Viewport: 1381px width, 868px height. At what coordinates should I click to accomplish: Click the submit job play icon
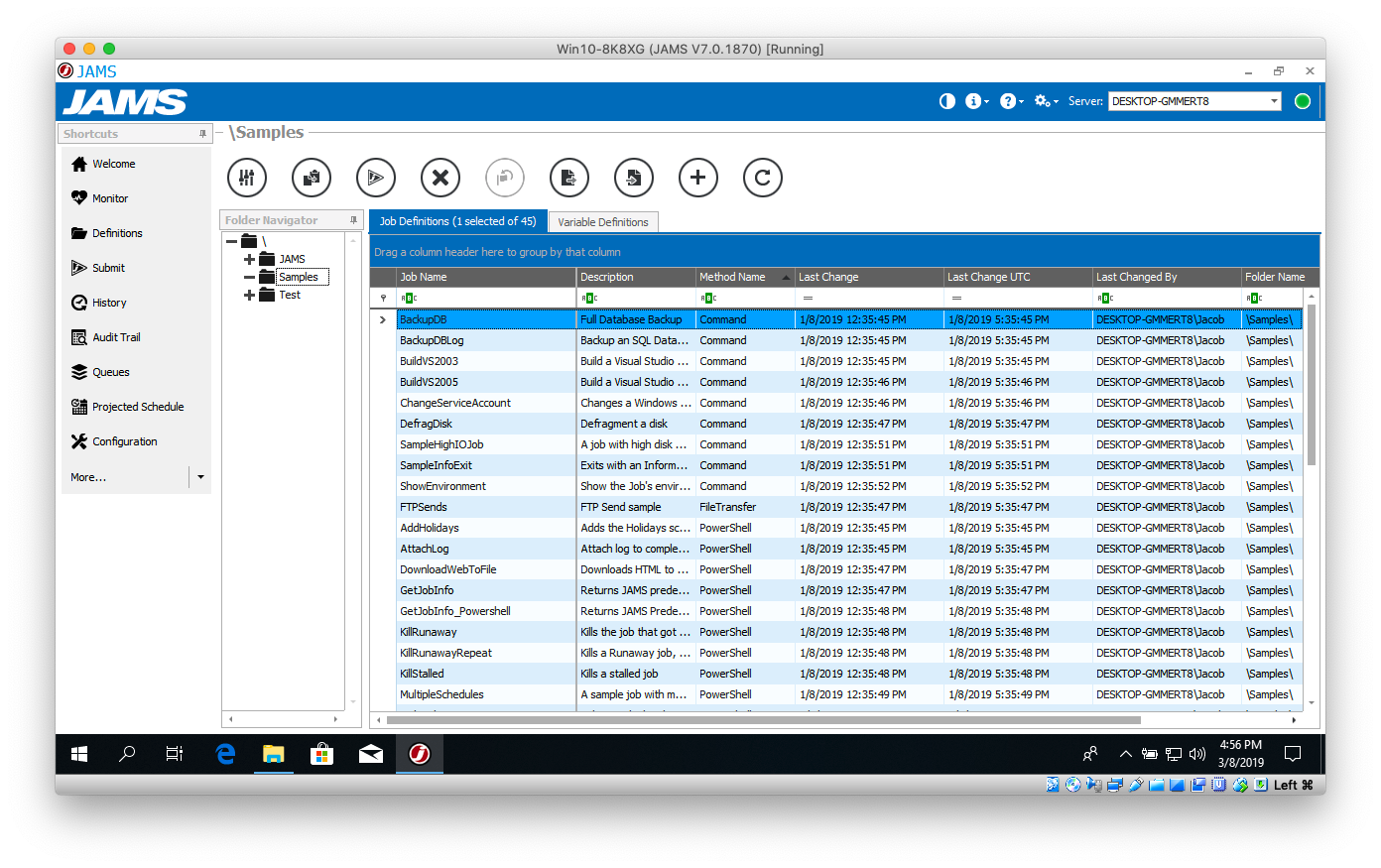point(376,178)
